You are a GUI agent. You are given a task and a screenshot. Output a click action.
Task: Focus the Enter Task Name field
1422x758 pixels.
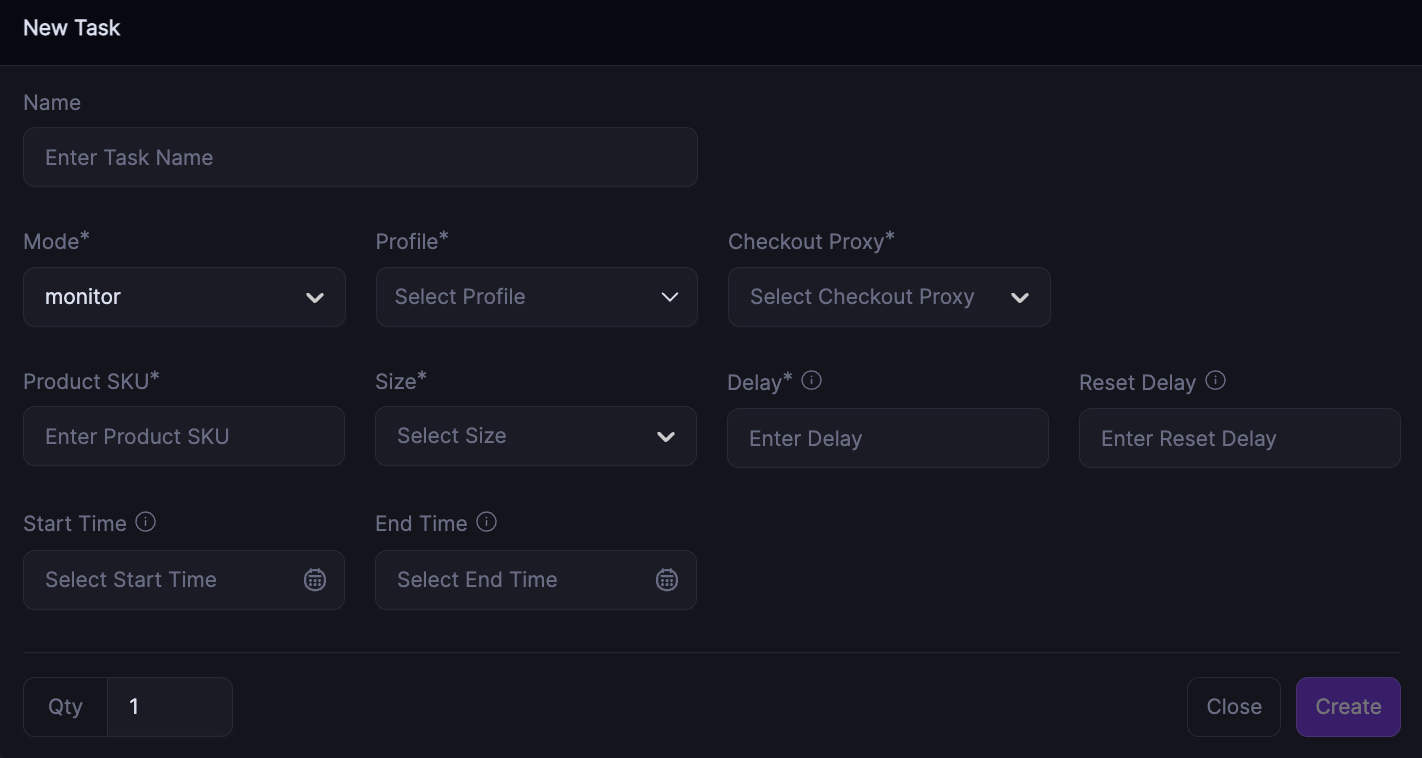(x=360, y=157)
